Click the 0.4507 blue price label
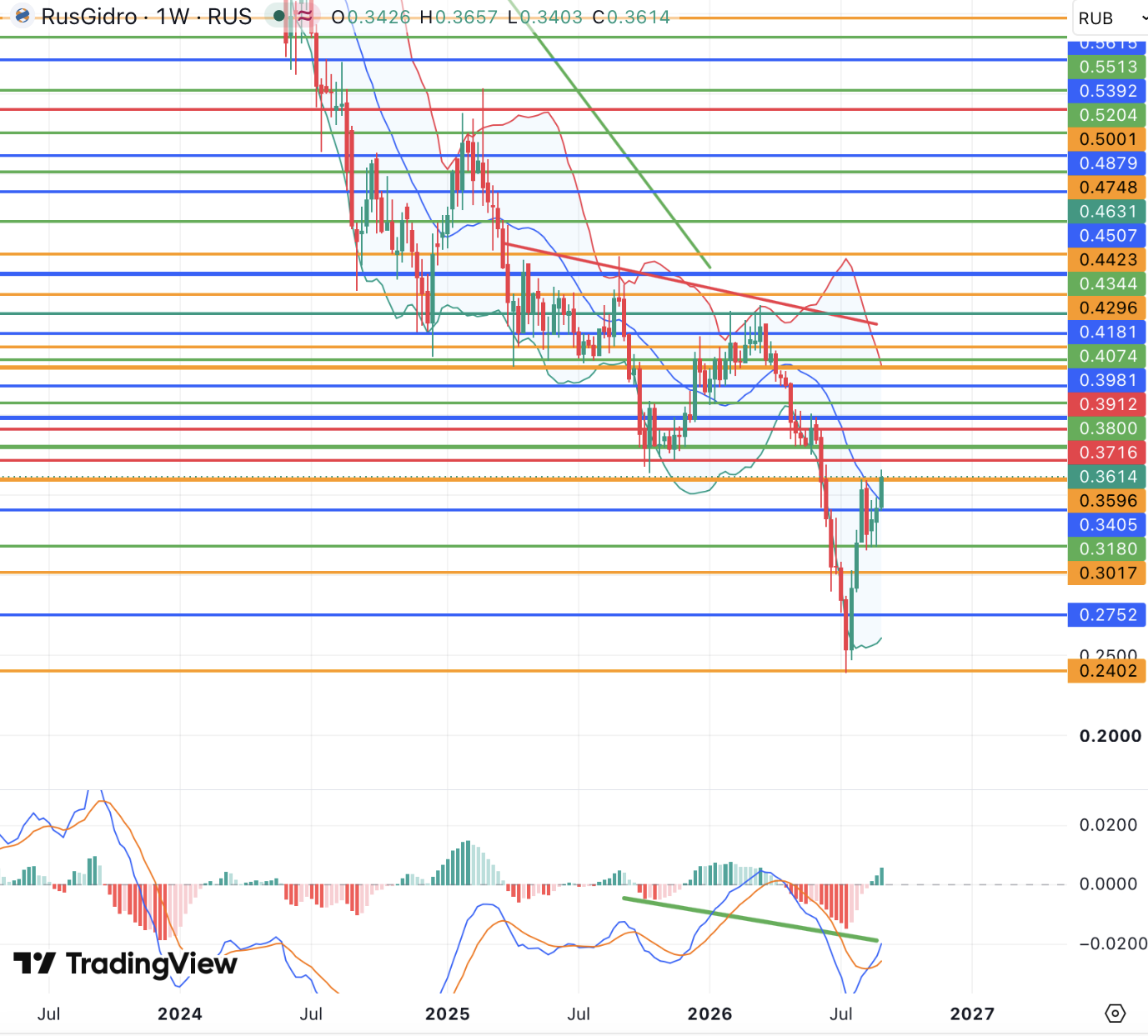The image size is (1148, 1036). (1108, 236)
